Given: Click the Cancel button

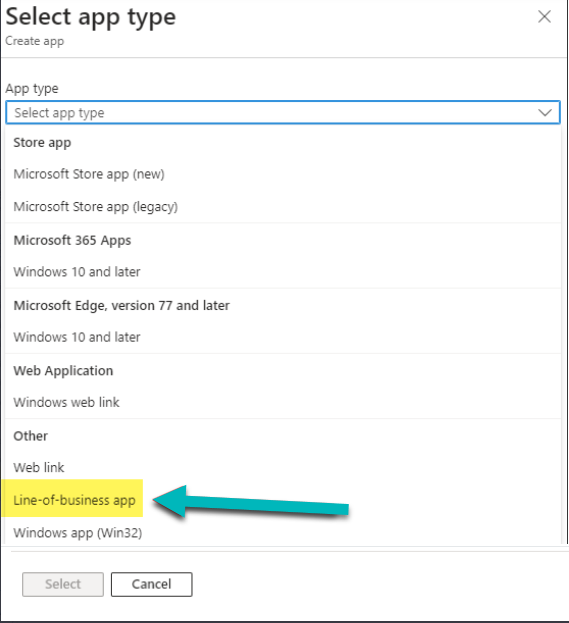Looking at the screenshot, I should 152,584.
